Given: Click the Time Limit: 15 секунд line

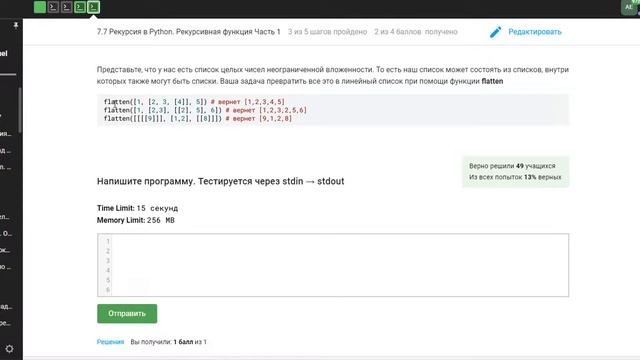Looking at the screenshot, I should tap(138, 208).
